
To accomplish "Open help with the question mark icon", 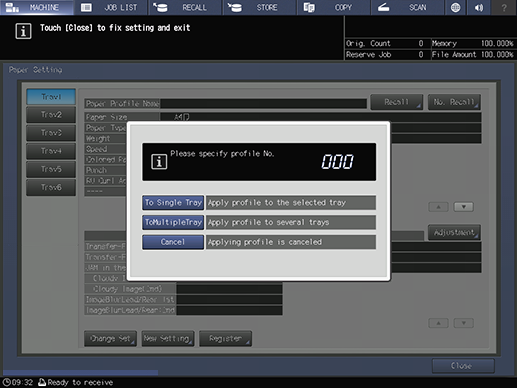I will click(504, 7).
